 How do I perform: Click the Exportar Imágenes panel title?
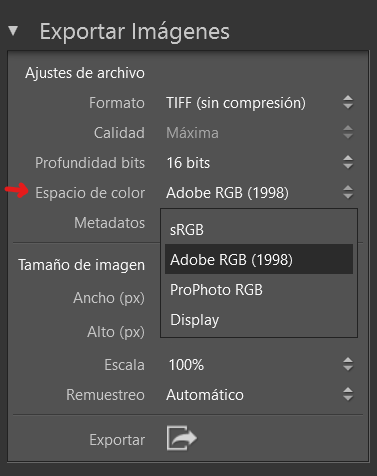point(135,32)
